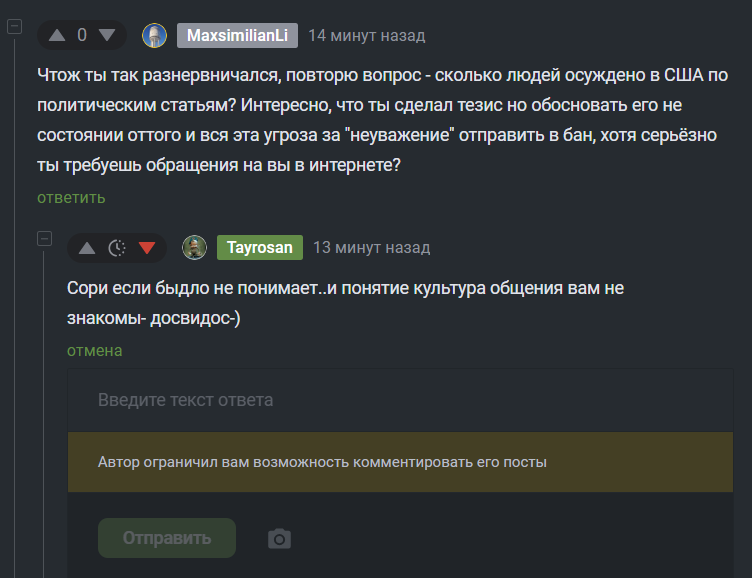This screenshot has height=578, width=752.
Task: Click "отмена" to cancel the reply
Action: tap(94, 350)
